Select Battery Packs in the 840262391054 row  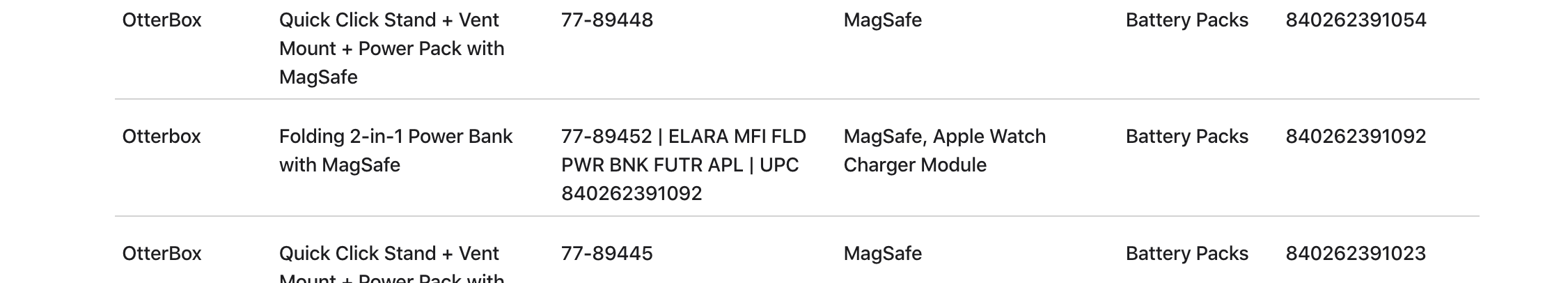[x=1186, y=20]
